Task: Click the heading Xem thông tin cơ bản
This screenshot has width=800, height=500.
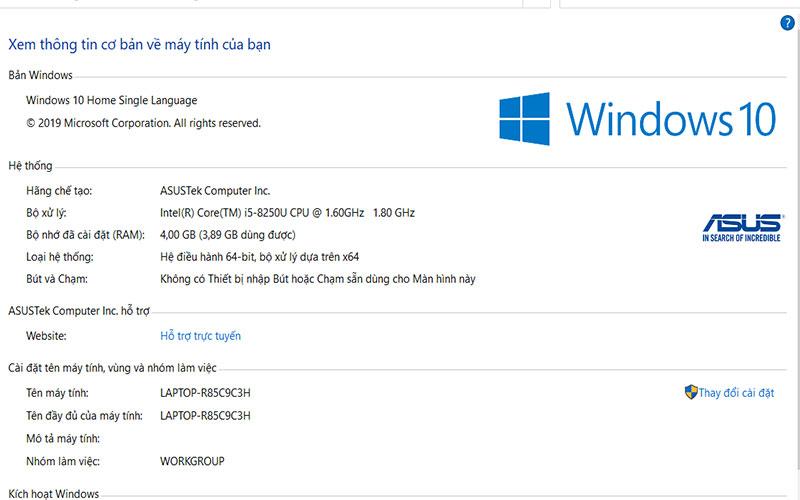Action: [139, 44]
